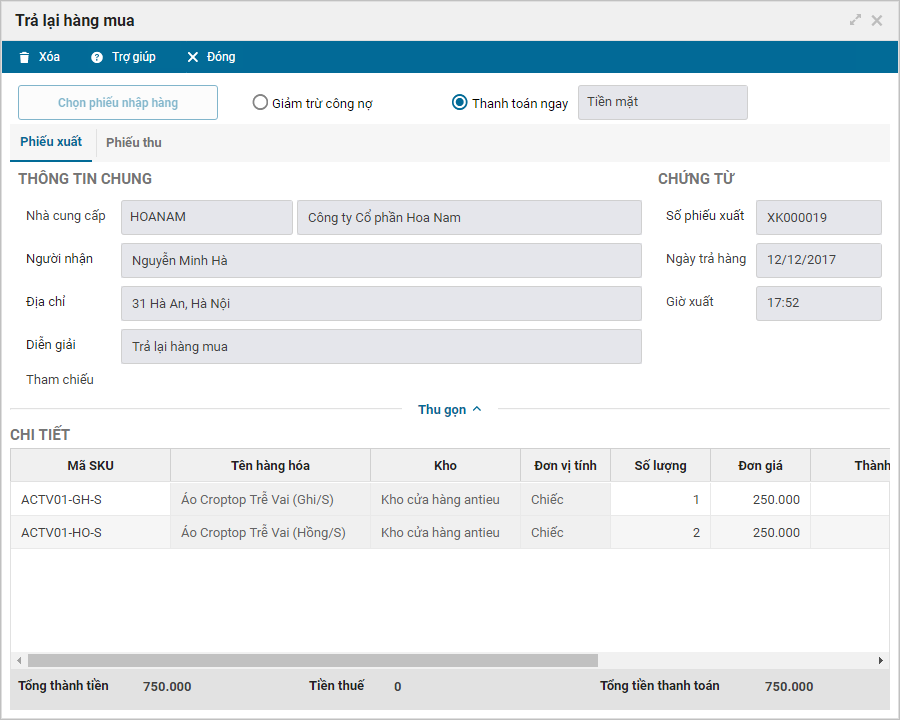
Task: Click the scroll-left arrow of the table
Action: pyautogui.click(x=19, y=660)
